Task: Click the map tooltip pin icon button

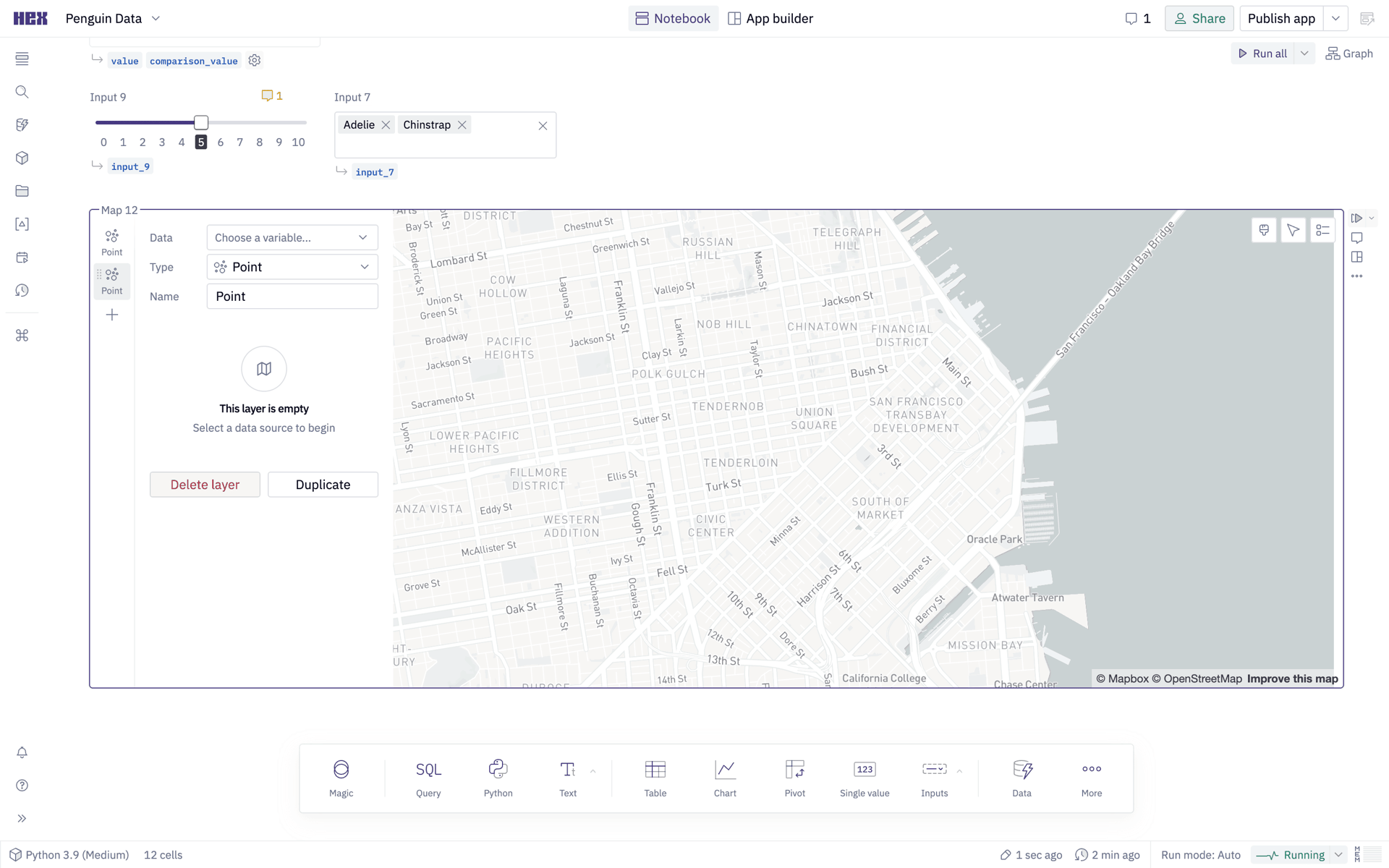Action: 1264,230
